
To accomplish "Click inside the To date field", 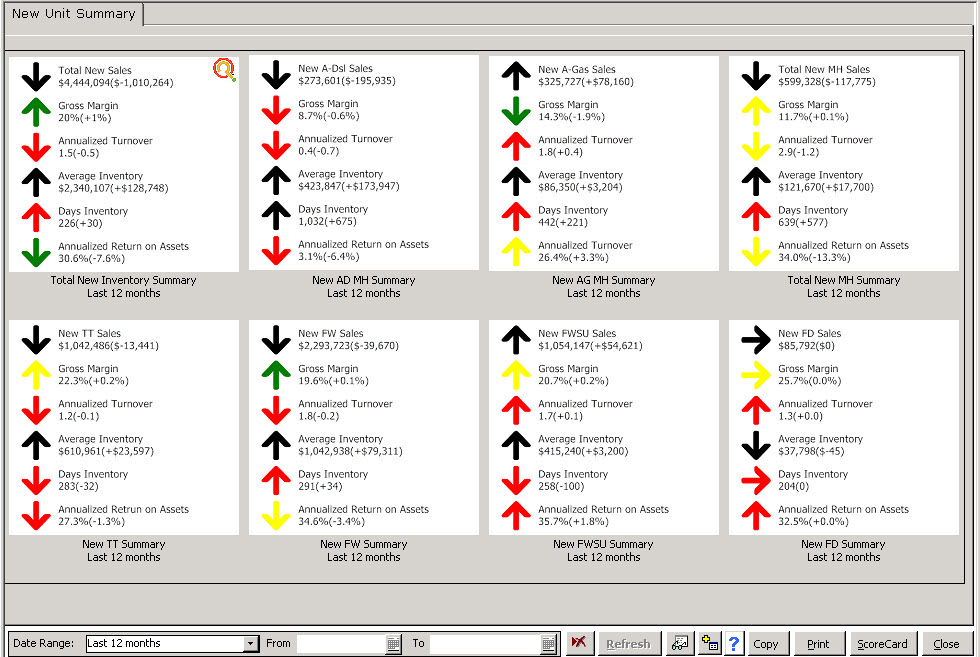I will pyautogui.click(x=484, y=644).
